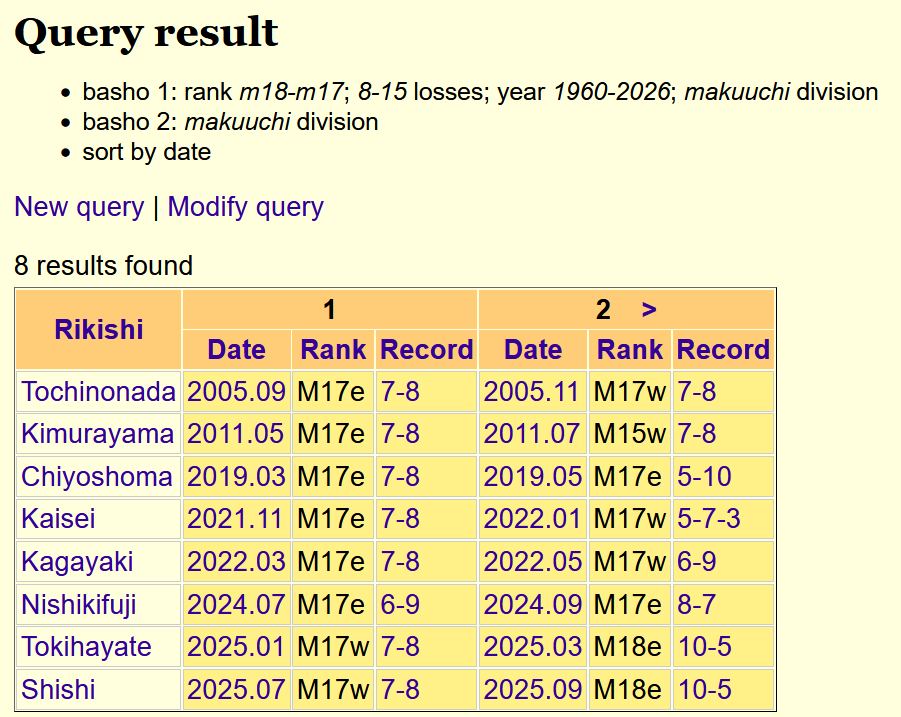
Task: Select the Query result heading
Action: (x=146, y=32)
